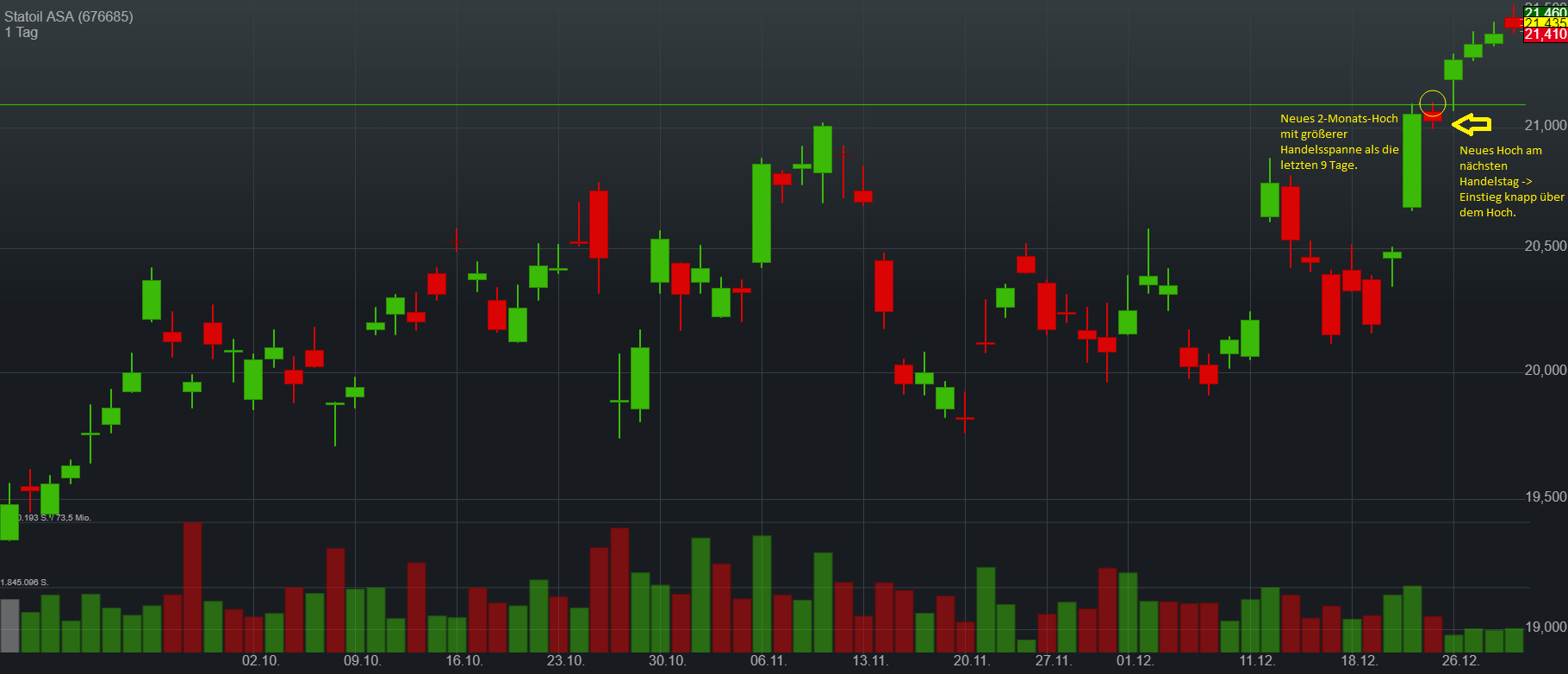Change the '1 Tag' timeframe label
This screenshot has width=1568, height=674.
[22, 33]
